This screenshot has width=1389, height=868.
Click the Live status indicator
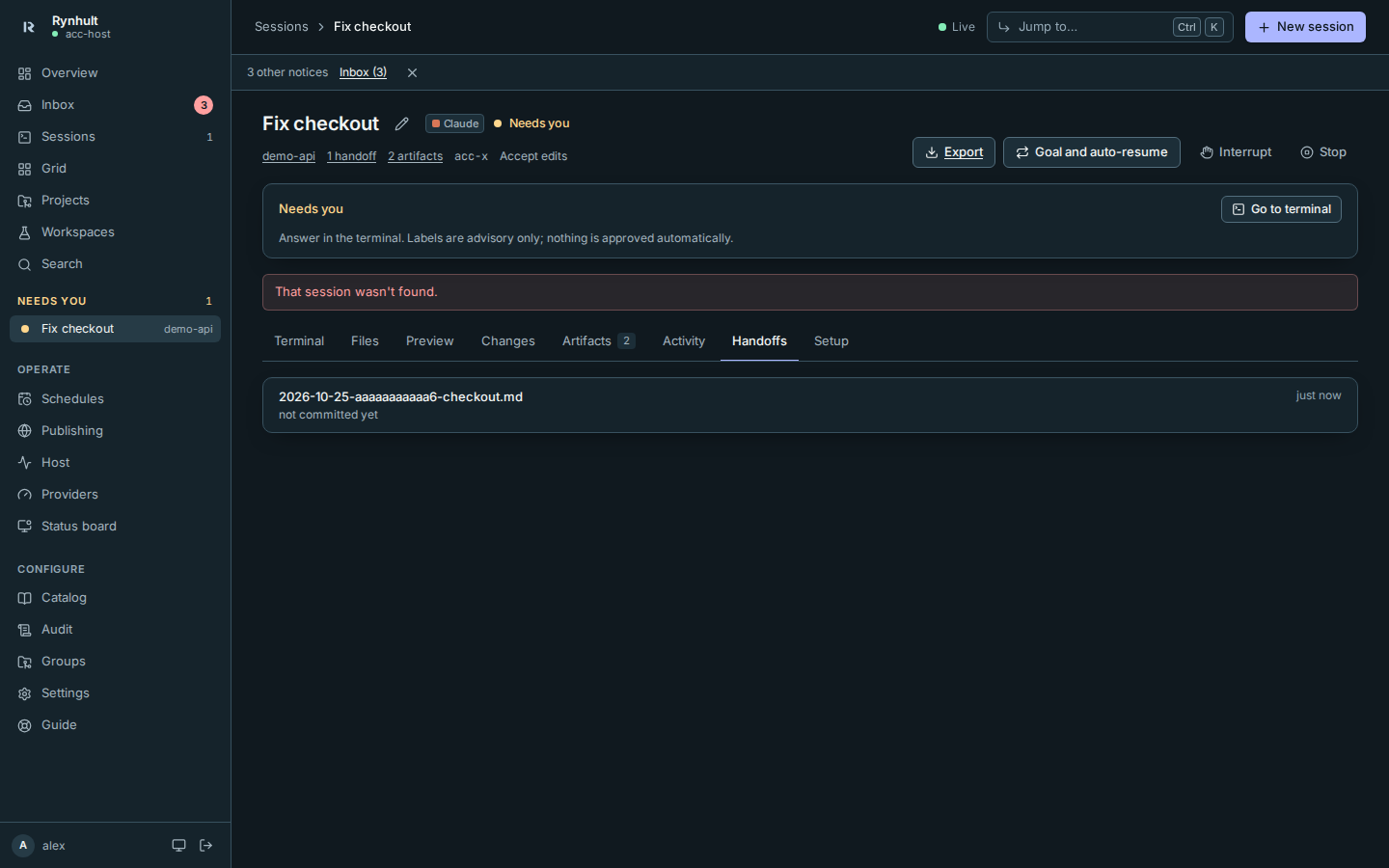[957, 27]
